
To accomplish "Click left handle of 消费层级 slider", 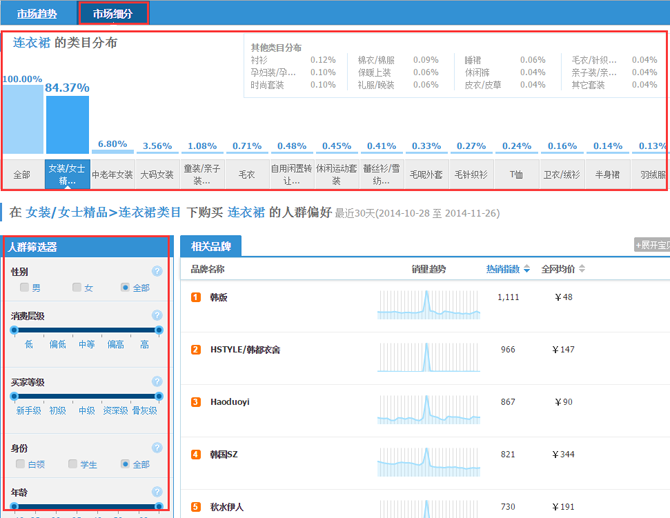I will coord(12,329).
